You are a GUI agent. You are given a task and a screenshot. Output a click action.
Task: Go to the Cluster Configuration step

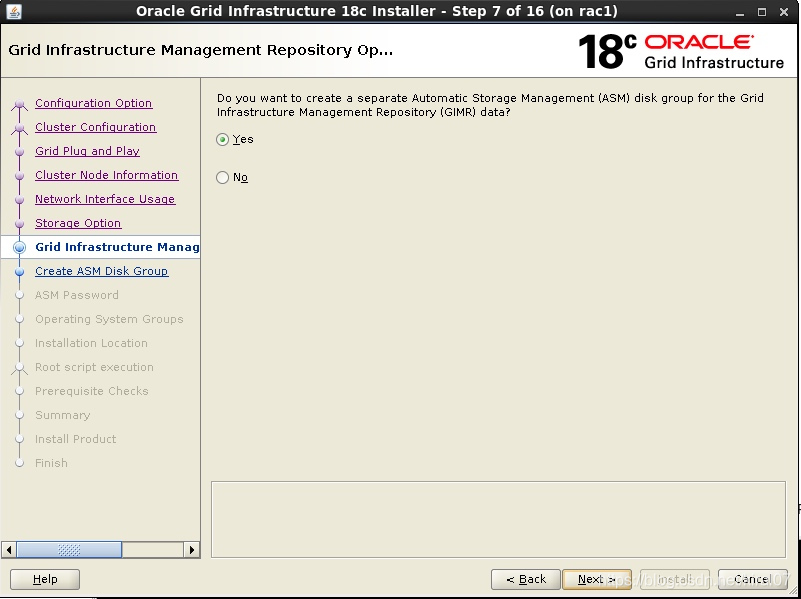[x=96, y=127]
